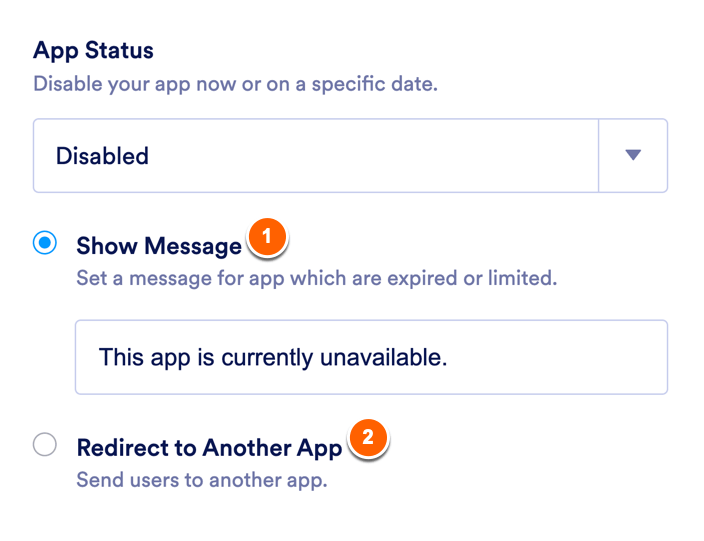Select the Redirect to Another App radio button

(x=45, y=445)
